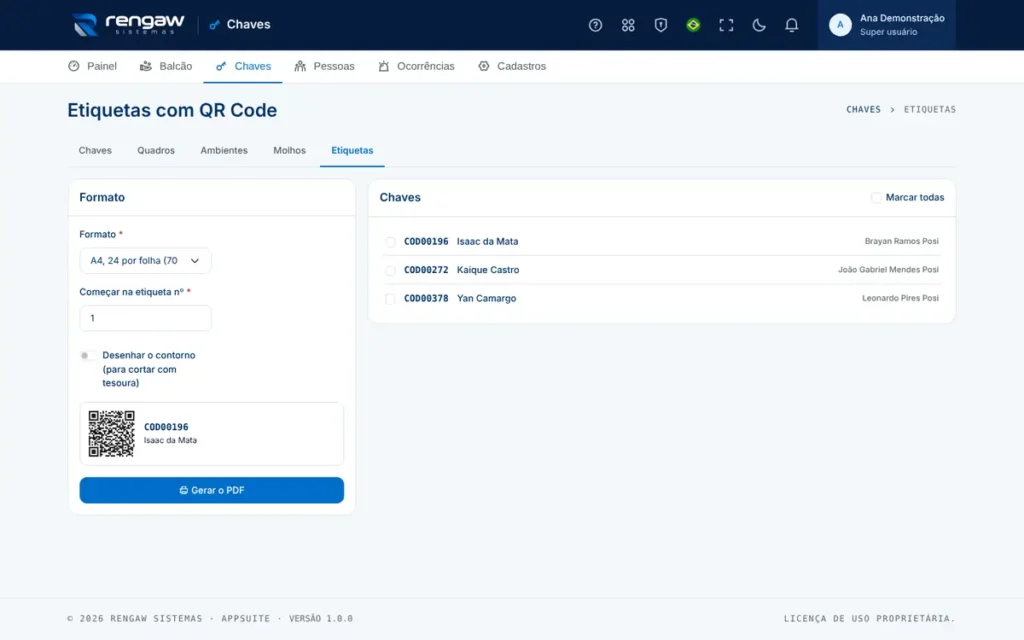The width and height of the screenshot is (1024, 640).
Task: Click the Começar na etiqueta nº field
Action: point(145,318)
